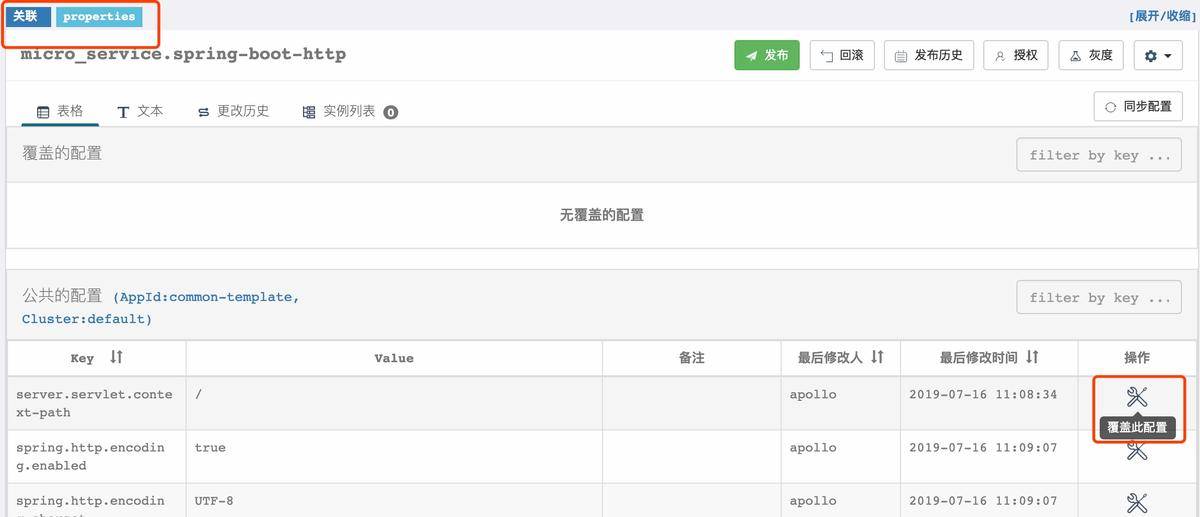Switch to the 表格 table tab

60,111
